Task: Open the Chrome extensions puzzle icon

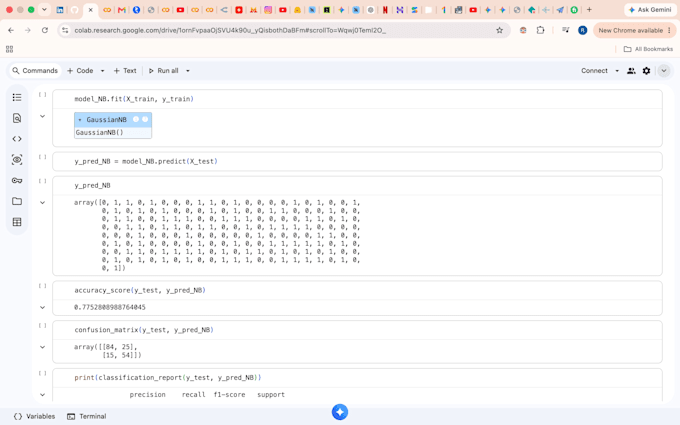Action: coord(540,30)
